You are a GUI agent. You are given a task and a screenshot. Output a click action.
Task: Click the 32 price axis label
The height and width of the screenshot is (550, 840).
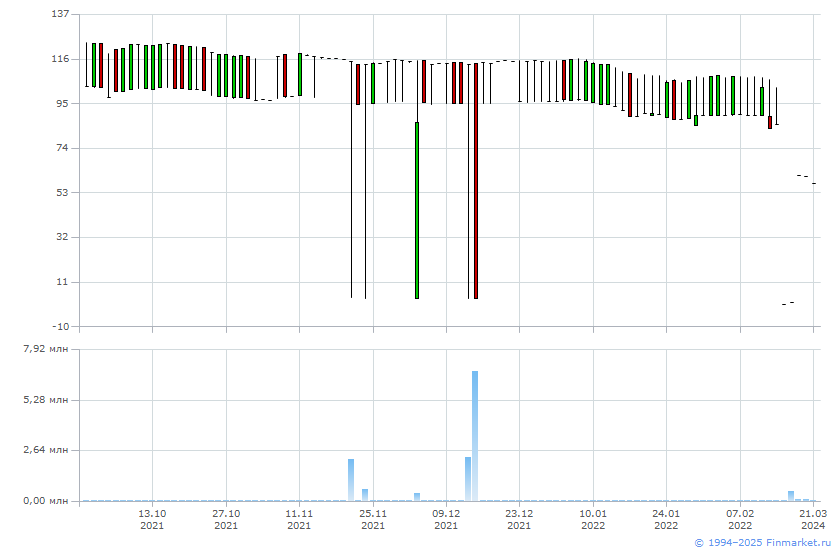tap(63, 237)
